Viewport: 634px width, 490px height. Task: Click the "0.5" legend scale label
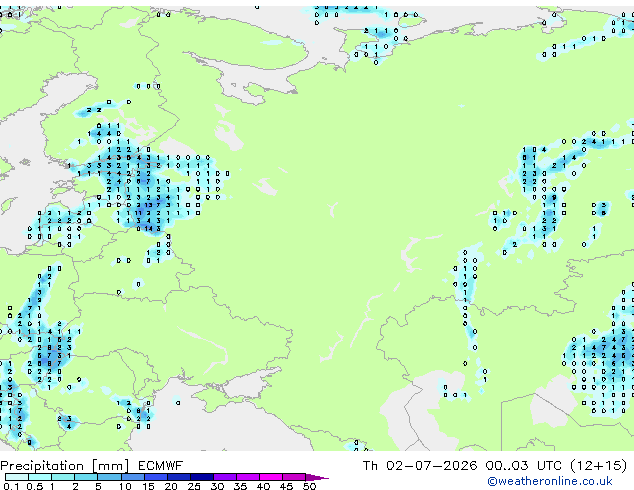point(35,486)
